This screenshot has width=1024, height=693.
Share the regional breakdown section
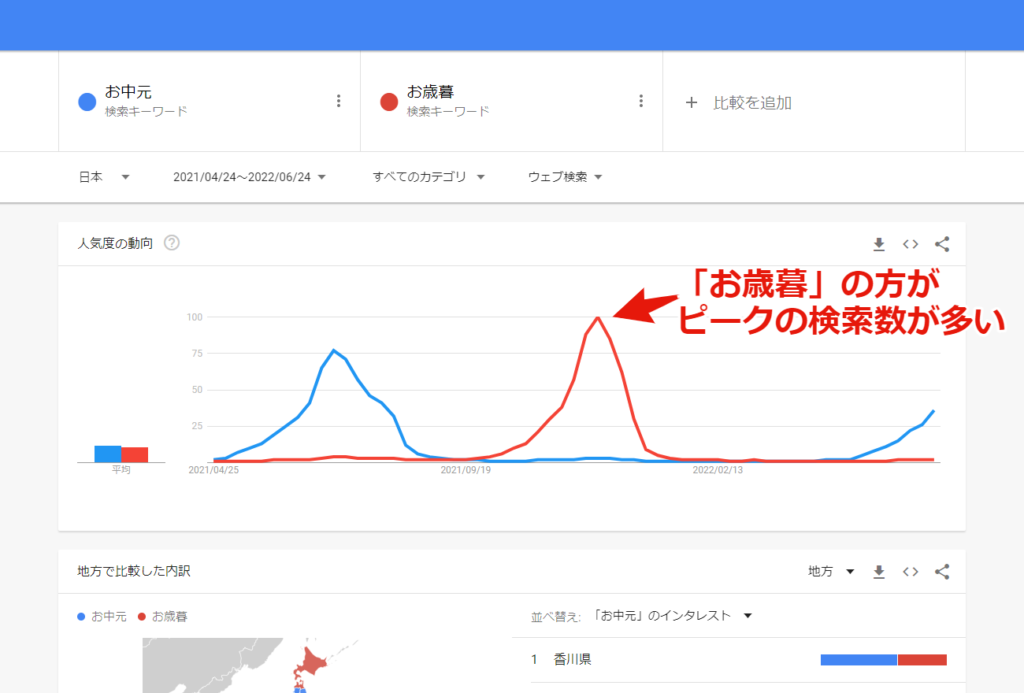941,571
